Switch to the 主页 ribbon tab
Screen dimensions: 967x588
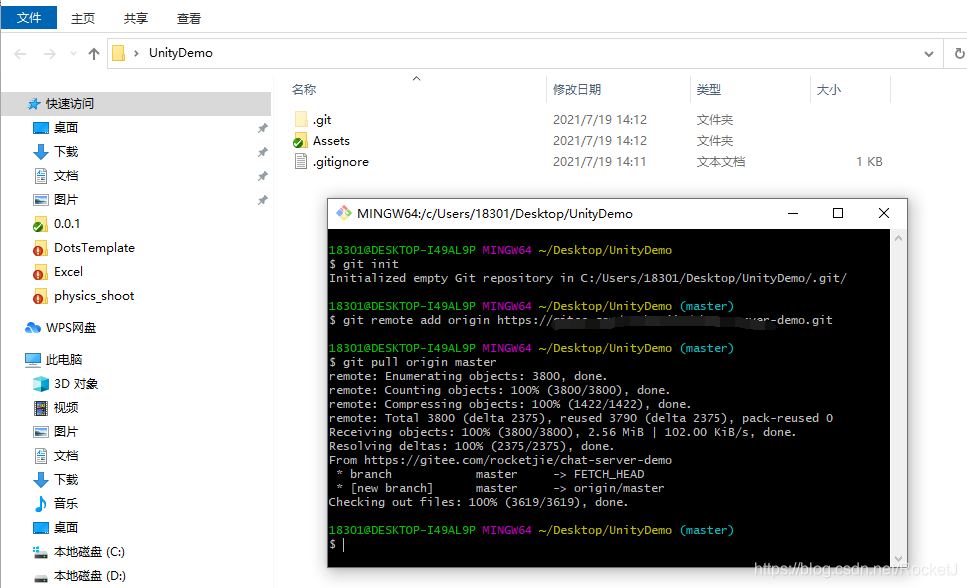point(83,19)
